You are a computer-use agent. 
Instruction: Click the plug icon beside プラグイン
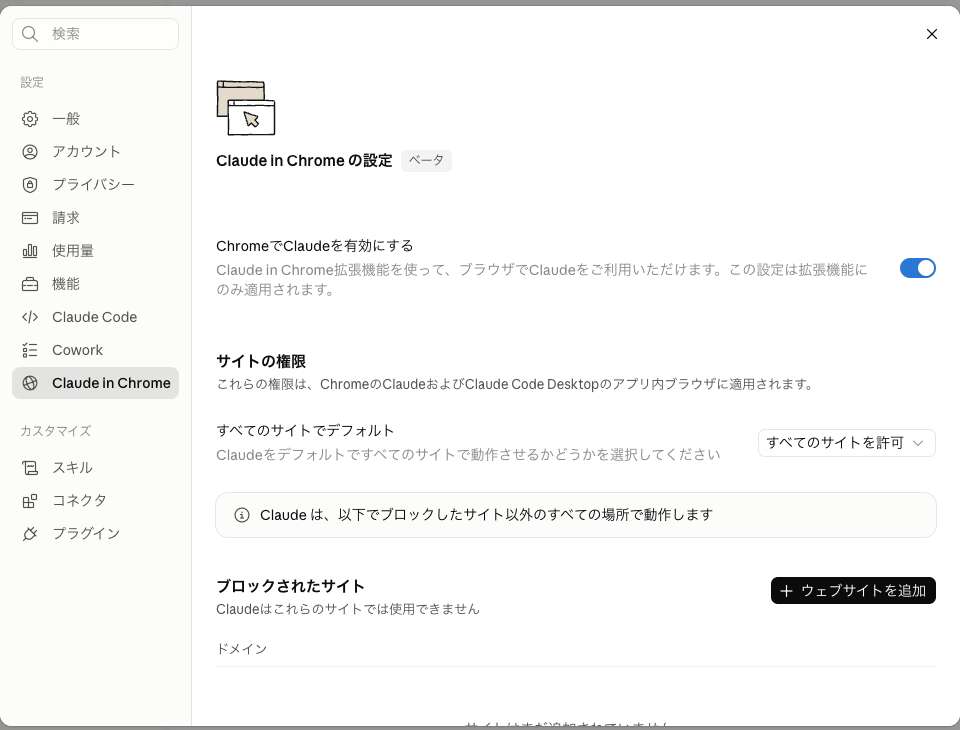[29, 534]
